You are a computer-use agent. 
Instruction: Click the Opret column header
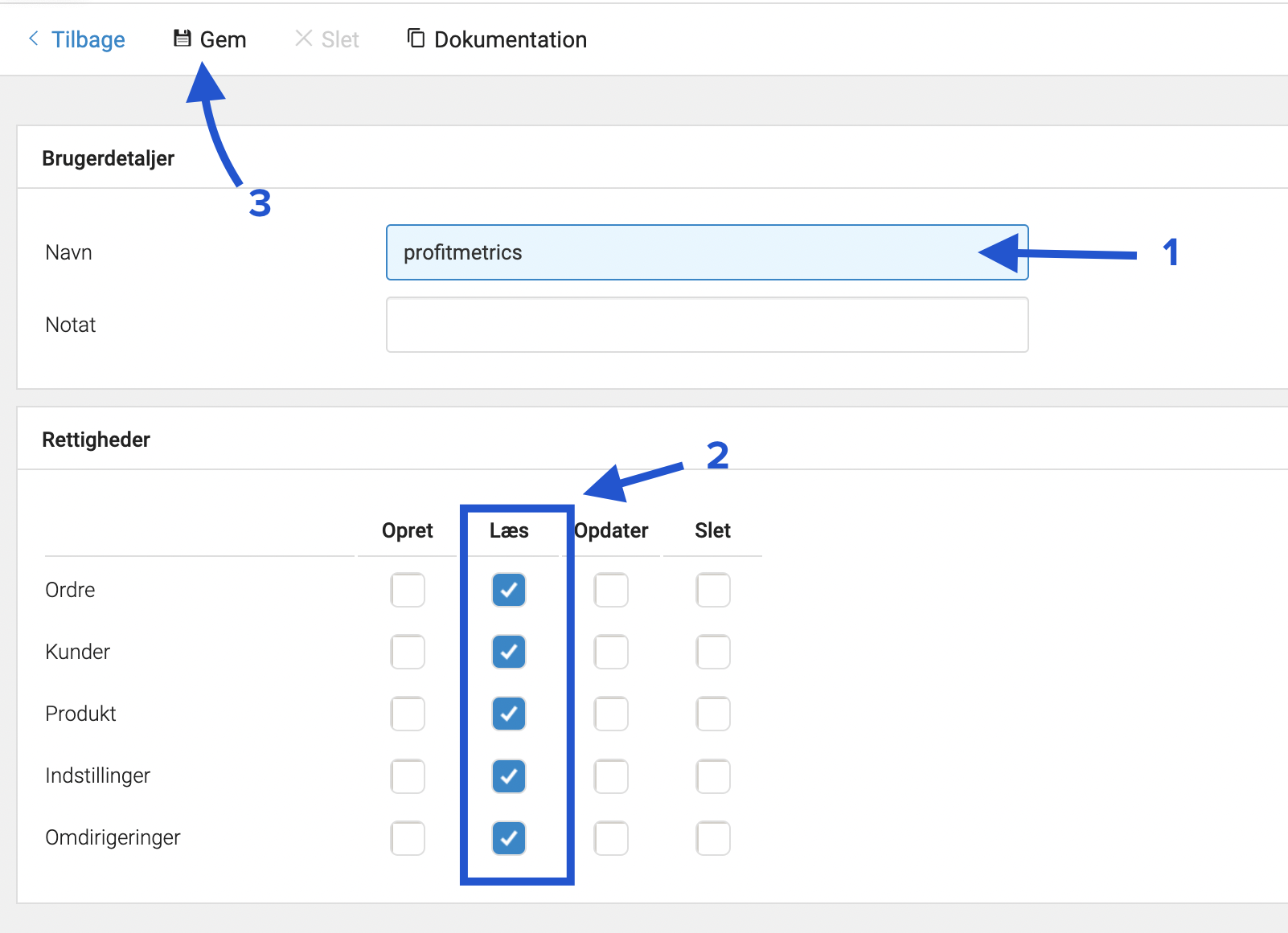pyautogui.click(x=408, y=530)
